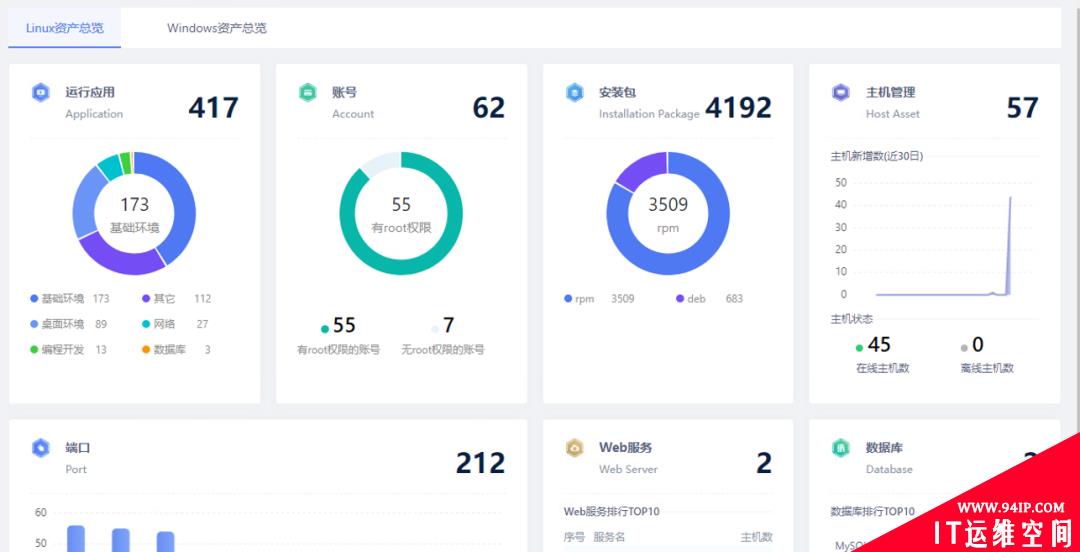1080x552 pixels.
Task: Click the Web服务 server icon
Action: pyautogui.click(x=574, y=448)
